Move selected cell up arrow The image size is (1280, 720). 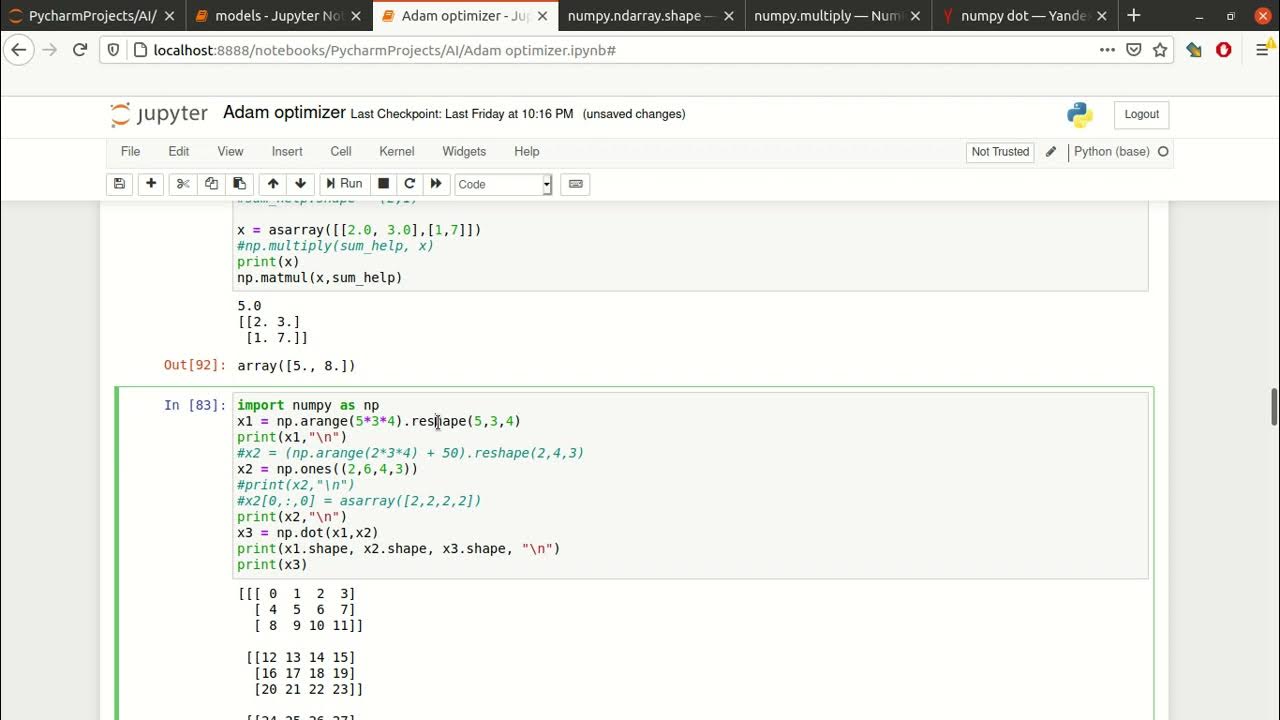pyautogui.click(x=272, y=184)
